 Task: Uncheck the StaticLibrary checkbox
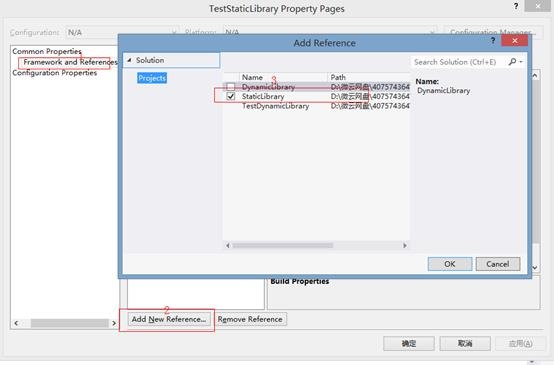230,96
